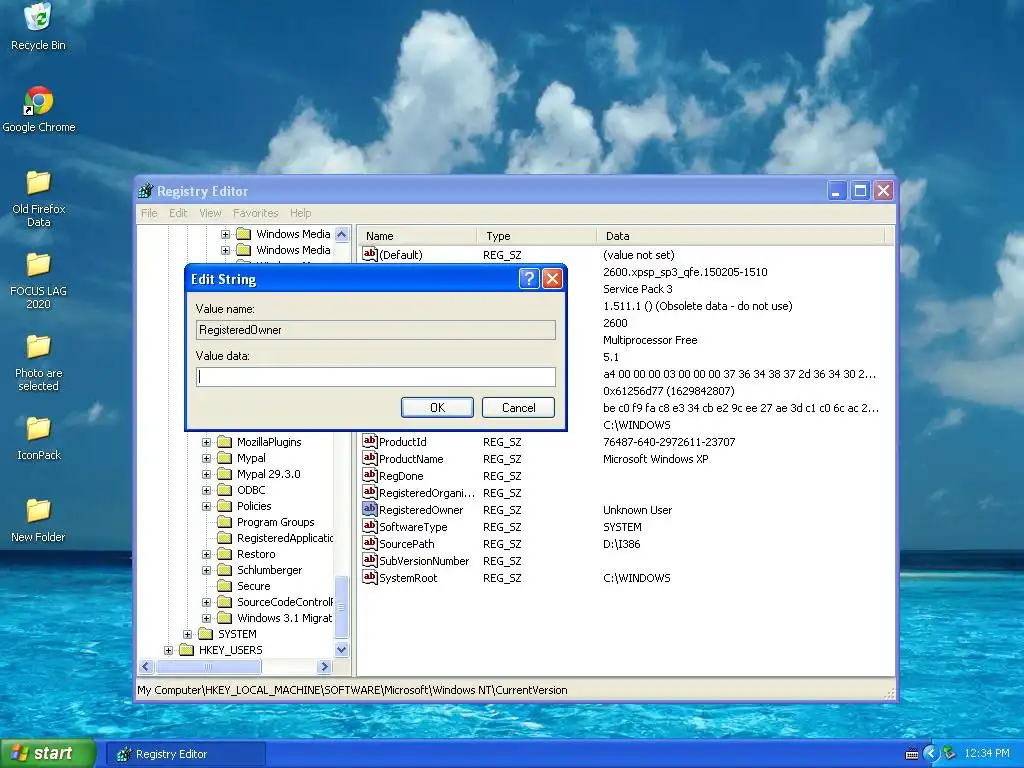The height and width of the screenshot is (768, 1024).
Task: Click the tray show-hidden-icons arrow
Action: tap(931, 754)
